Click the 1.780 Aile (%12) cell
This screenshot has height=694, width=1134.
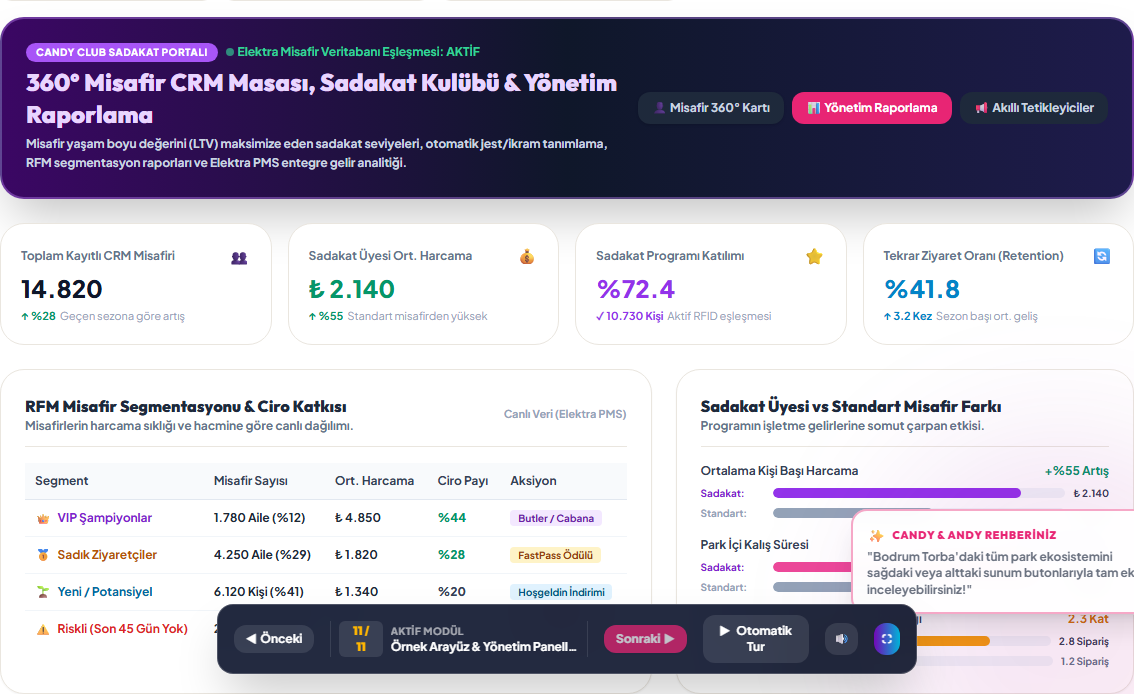(x=259, y=518)
